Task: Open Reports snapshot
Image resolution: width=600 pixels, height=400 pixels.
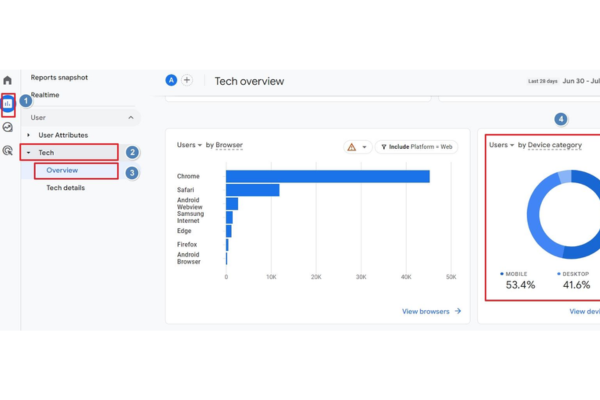Action: pyautogui.click(x=59, y=78)
